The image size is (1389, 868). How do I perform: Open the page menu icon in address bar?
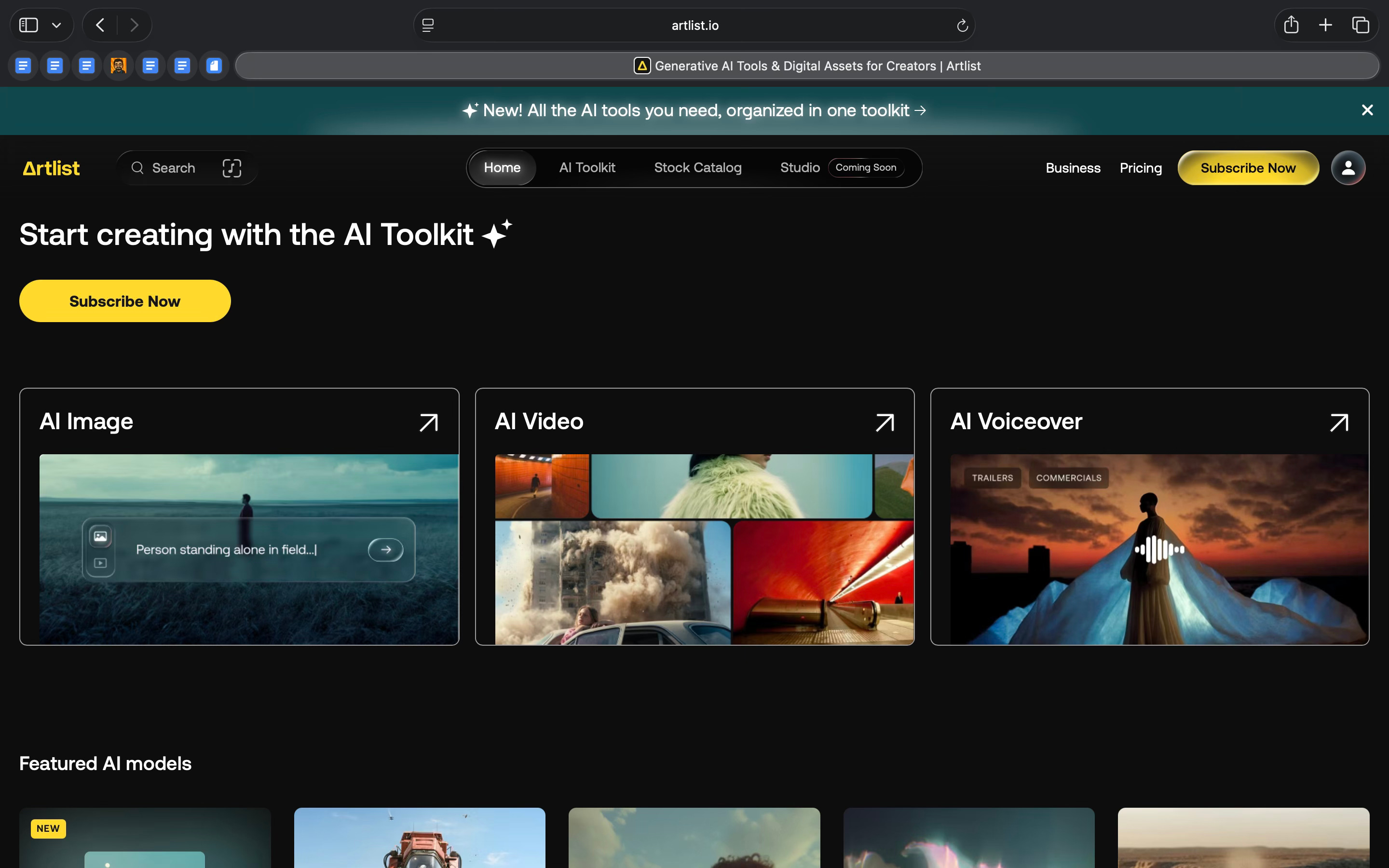[428, 25]
